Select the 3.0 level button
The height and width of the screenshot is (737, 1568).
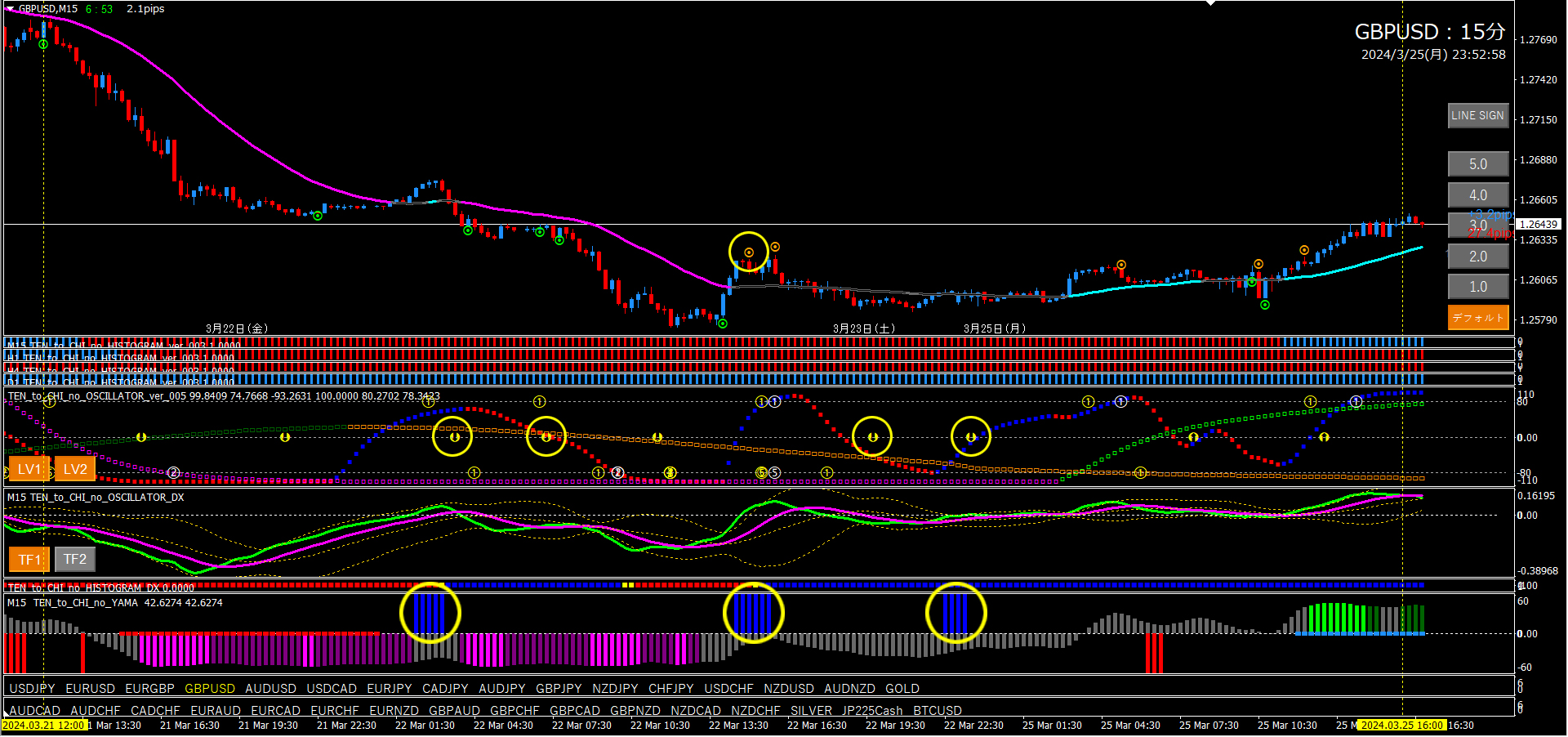click(1477, 226)
